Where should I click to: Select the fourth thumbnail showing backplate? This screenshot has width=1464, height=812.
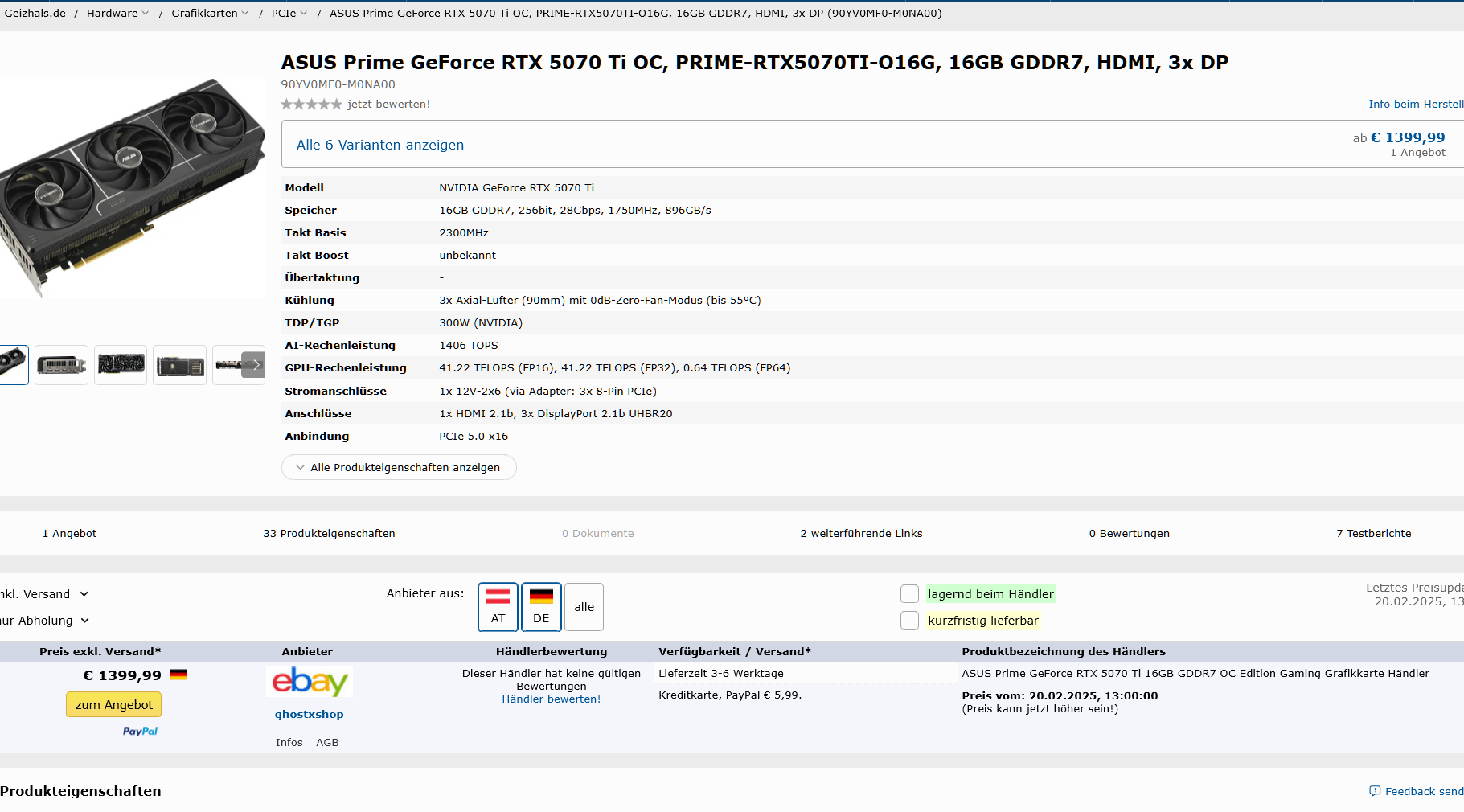(180, 365)
